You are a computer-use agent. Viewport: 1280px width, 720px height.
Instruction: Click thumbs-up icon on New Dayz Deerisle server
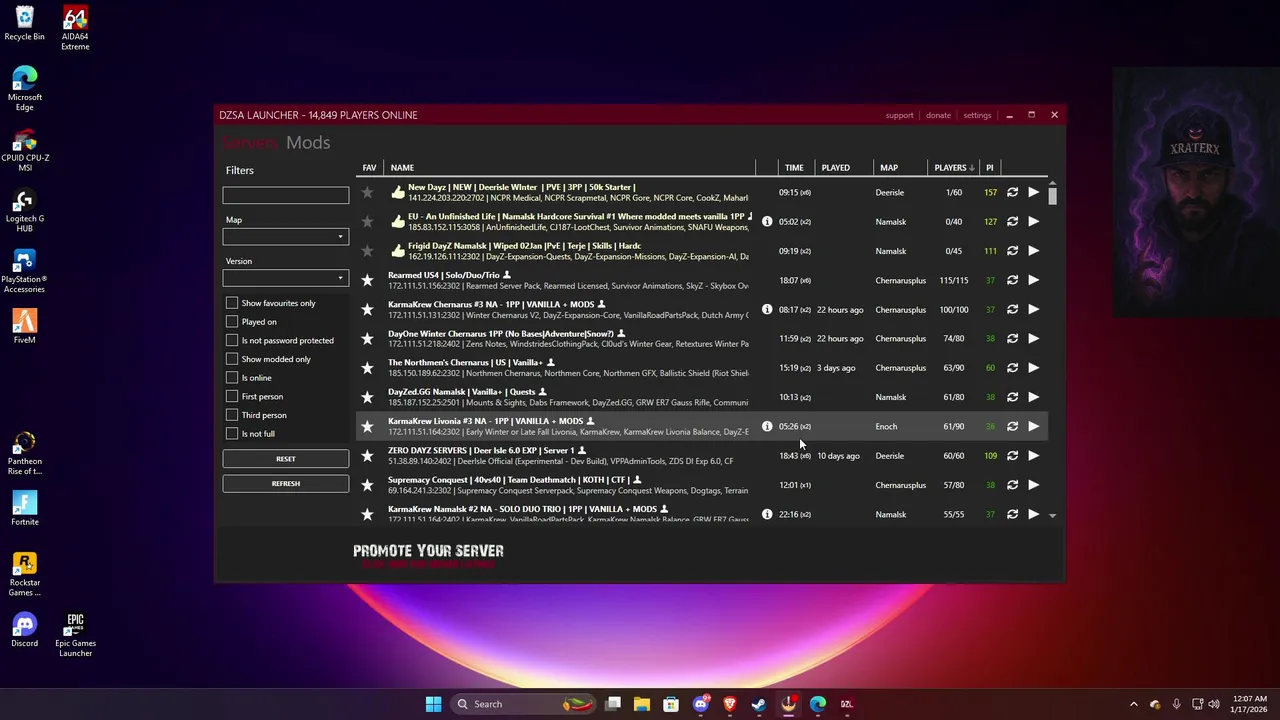[398, 192]
